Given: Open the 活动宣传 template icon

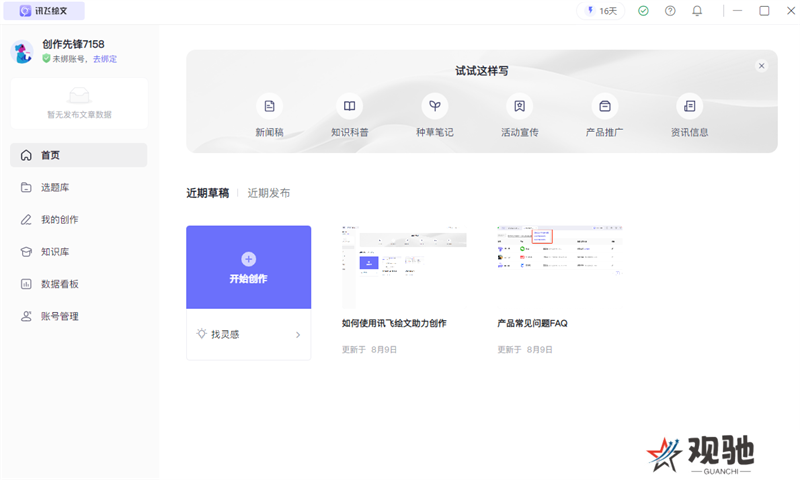Looking at the screenshot, I should (519, 106).
